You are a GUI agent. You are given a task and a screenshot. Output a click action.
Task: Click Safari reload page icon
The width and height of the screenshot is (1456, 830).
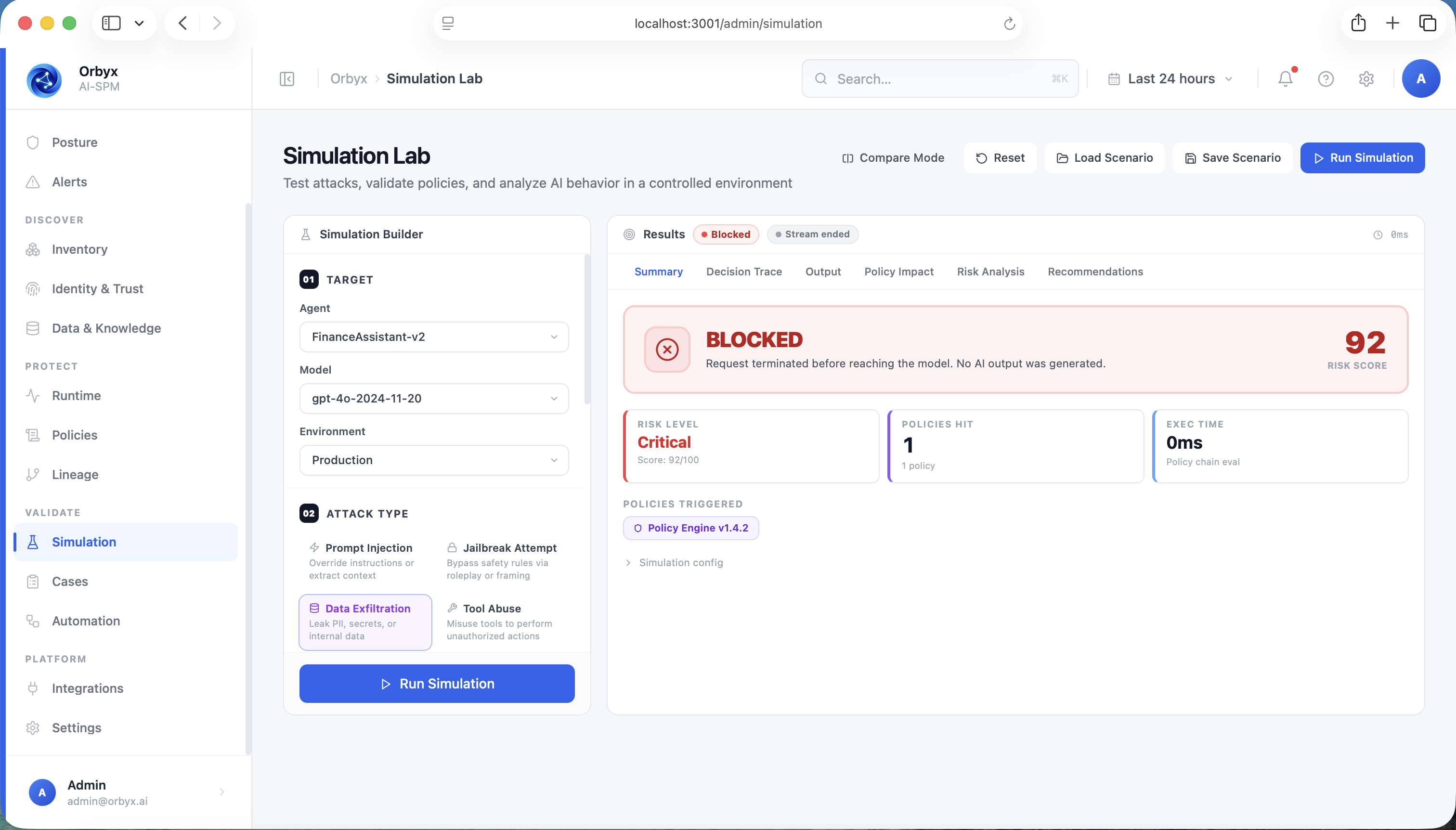pyautogui.click(x=1009, y=24)
